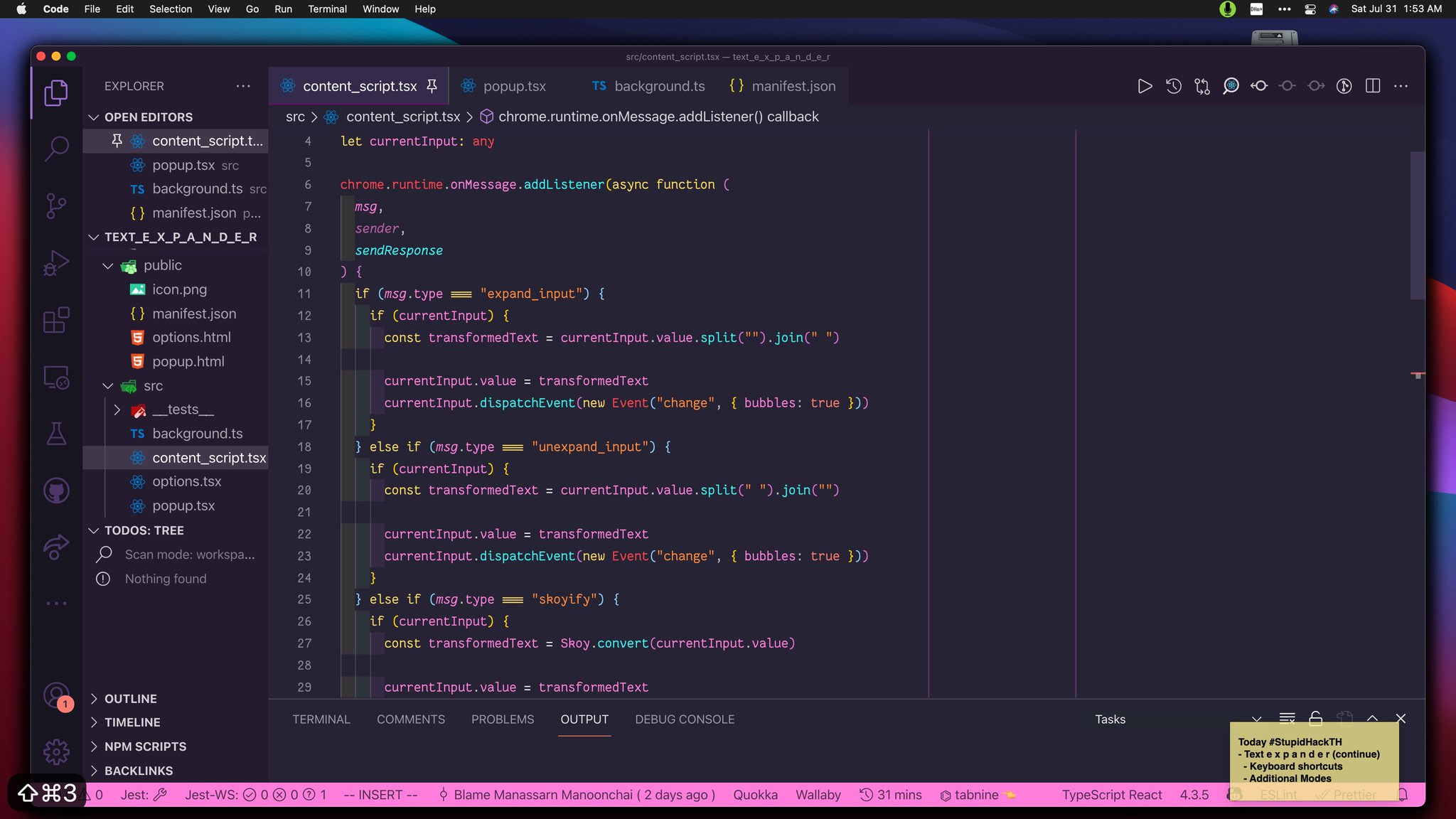The image size is (1456, 819).
Task: Select the Explorer icon in activity bar
Action: (56, 92)
